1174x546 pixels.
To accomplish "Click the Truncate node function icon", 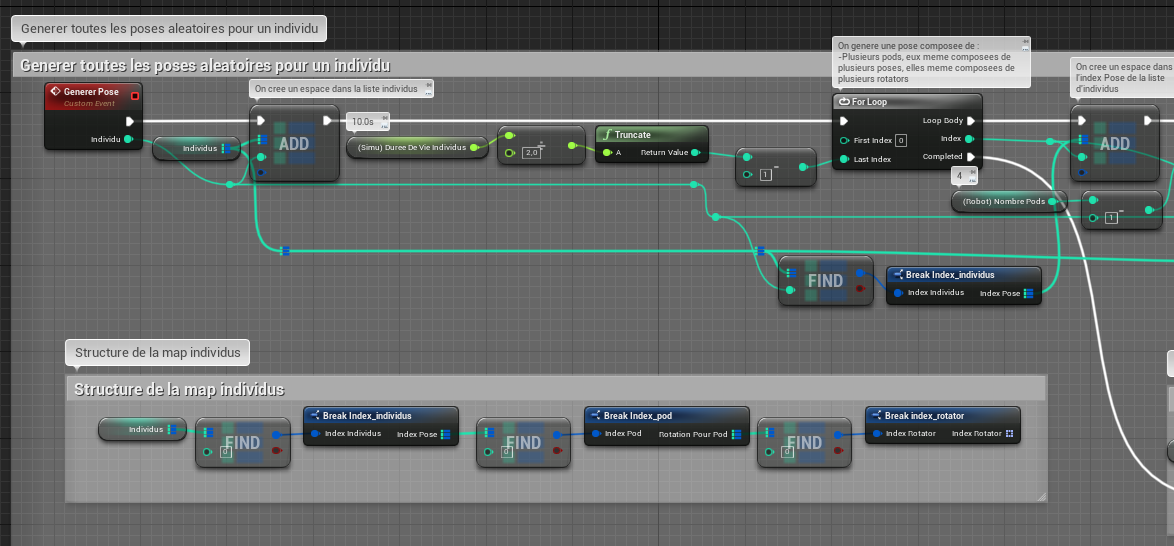I will coord(607,134).
